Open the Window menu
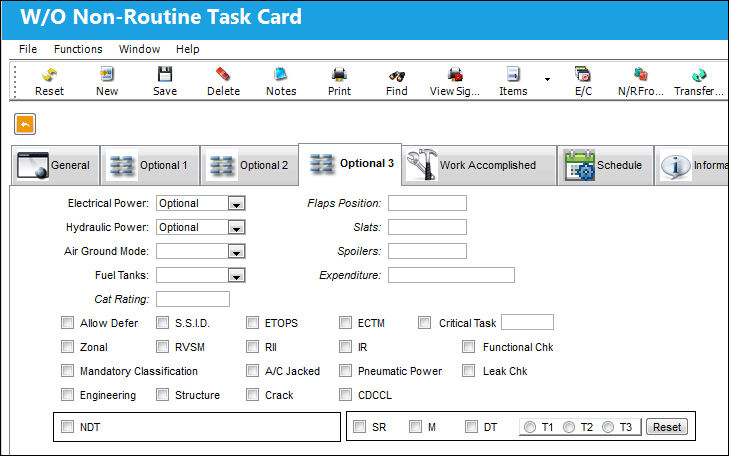 (139, 49)
